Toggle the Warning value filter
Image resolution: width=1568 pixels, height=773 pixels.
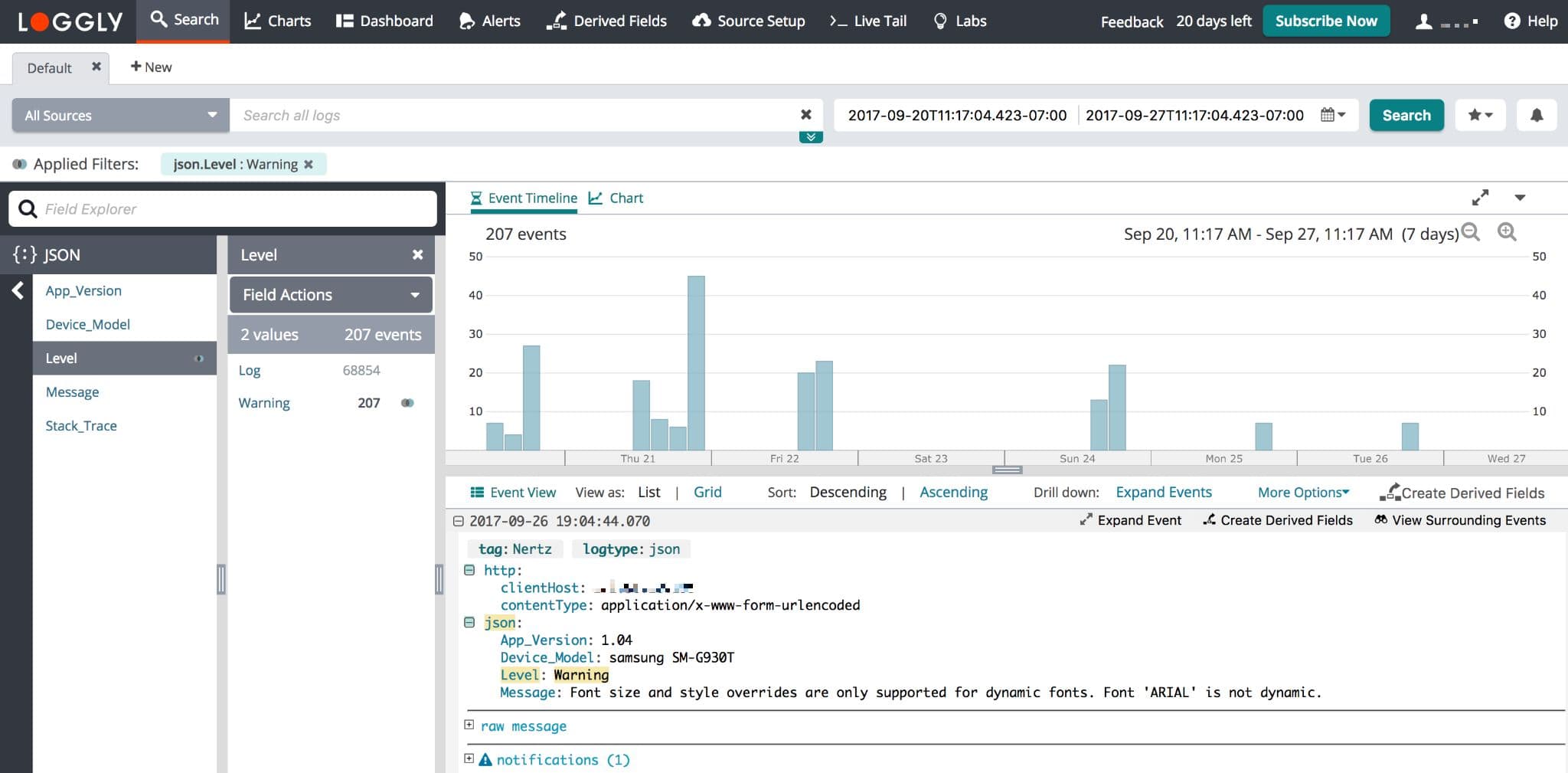pos(407,403)
